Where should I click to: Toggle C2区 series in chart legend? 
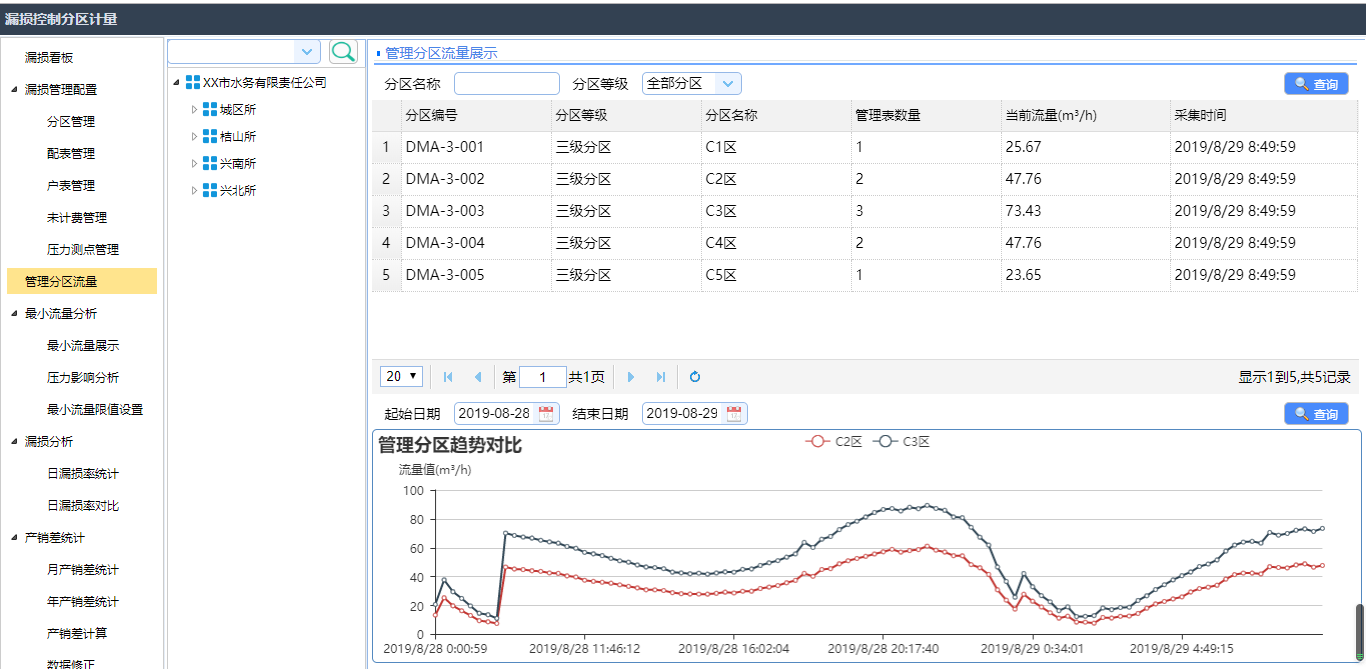834,442
